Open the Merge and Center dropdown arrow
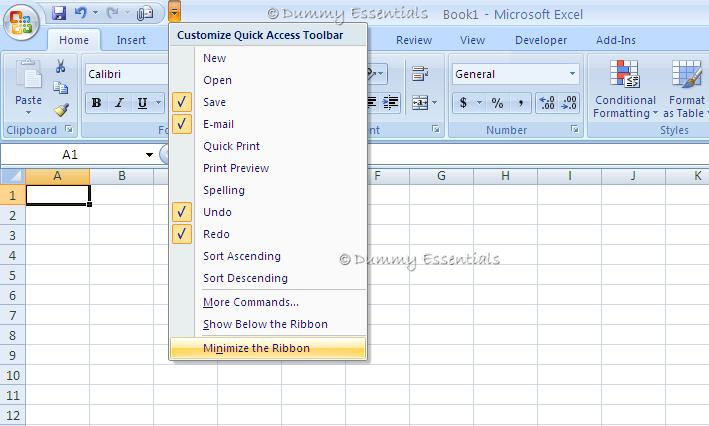This screenshot has height=426, width=709. coord(435,103)
